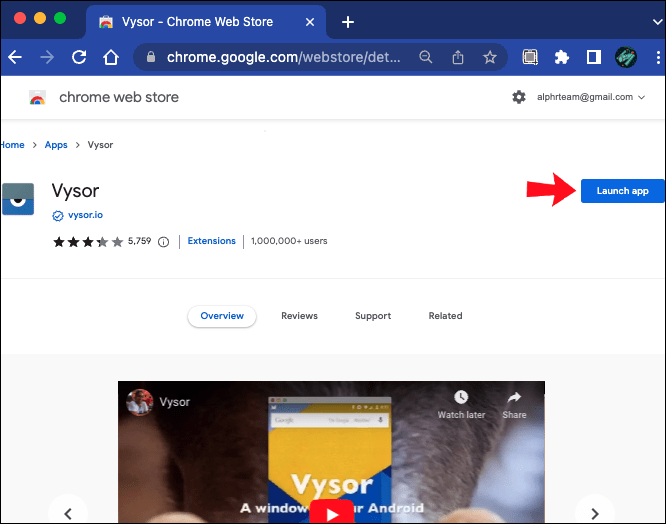Switch to the Reviews tab
The image size is (666, 524).
299,316
